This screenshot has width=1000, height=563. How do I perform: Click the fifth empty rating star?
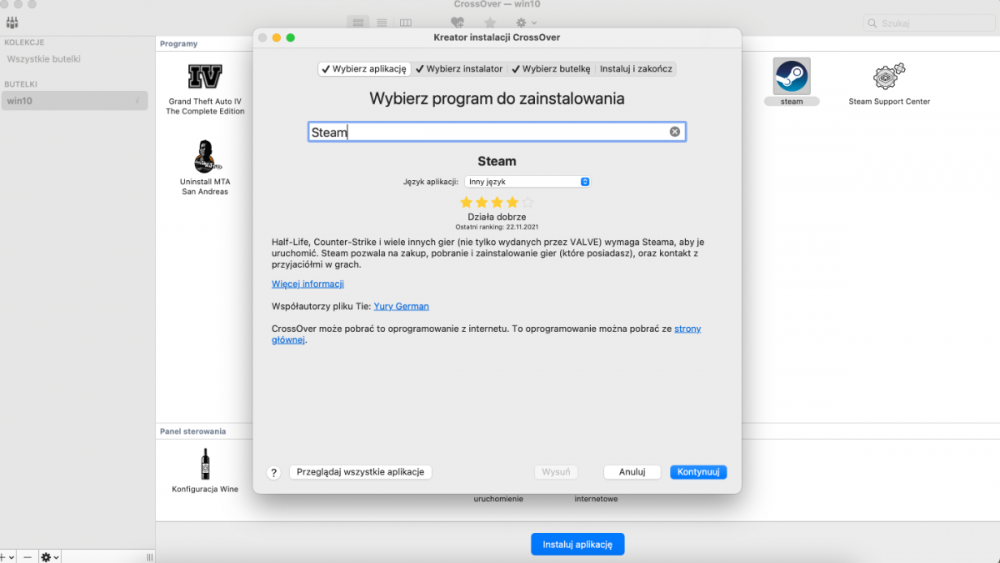[527, 202]
